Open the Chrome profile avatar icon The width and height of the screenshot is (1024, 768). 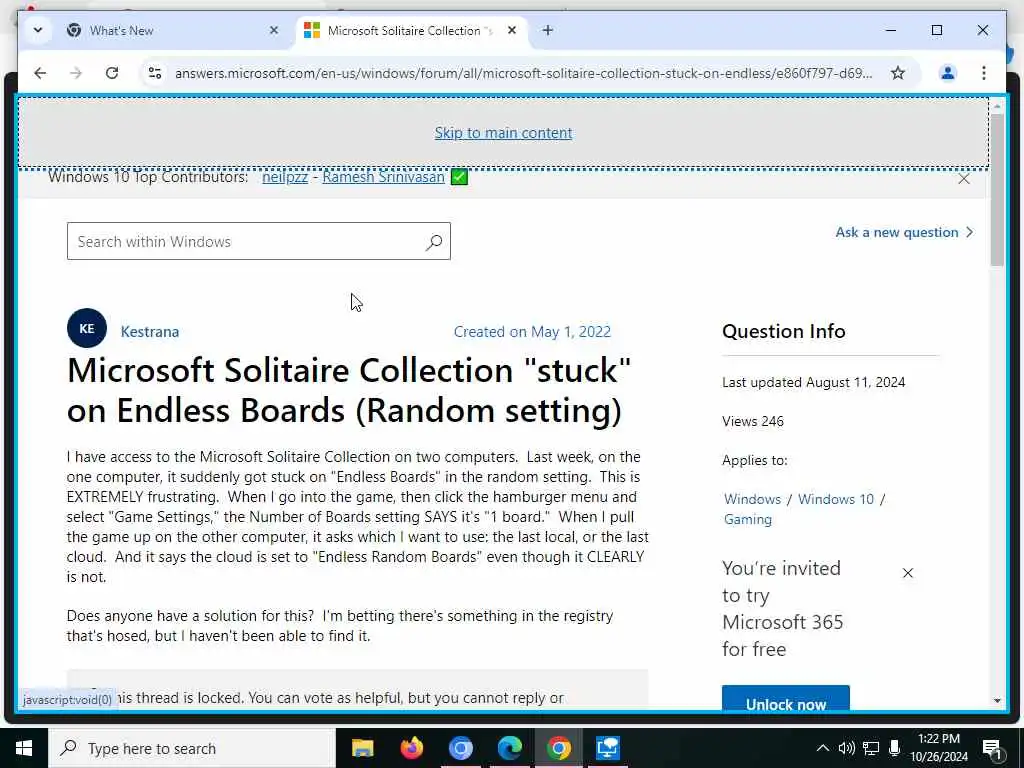948,73
